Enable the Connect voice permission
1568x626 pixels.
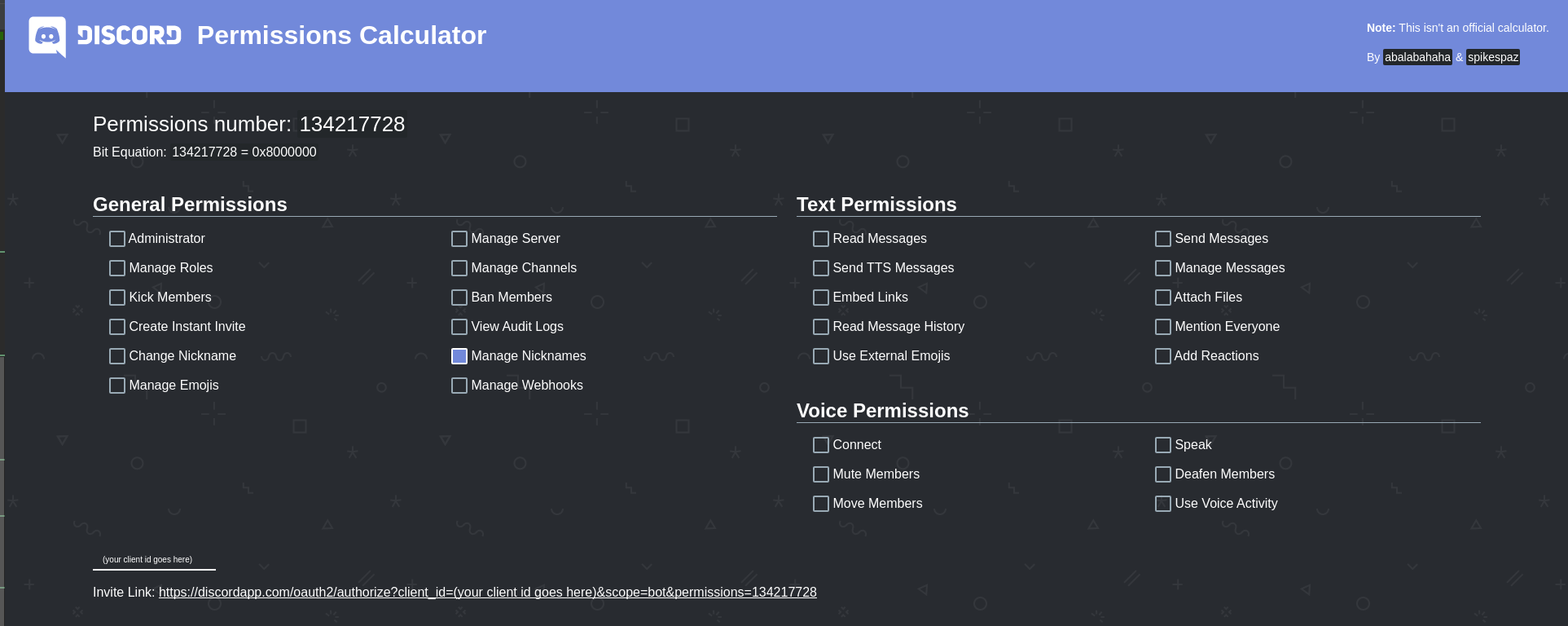pyautogui.click(x=821, y=445)
